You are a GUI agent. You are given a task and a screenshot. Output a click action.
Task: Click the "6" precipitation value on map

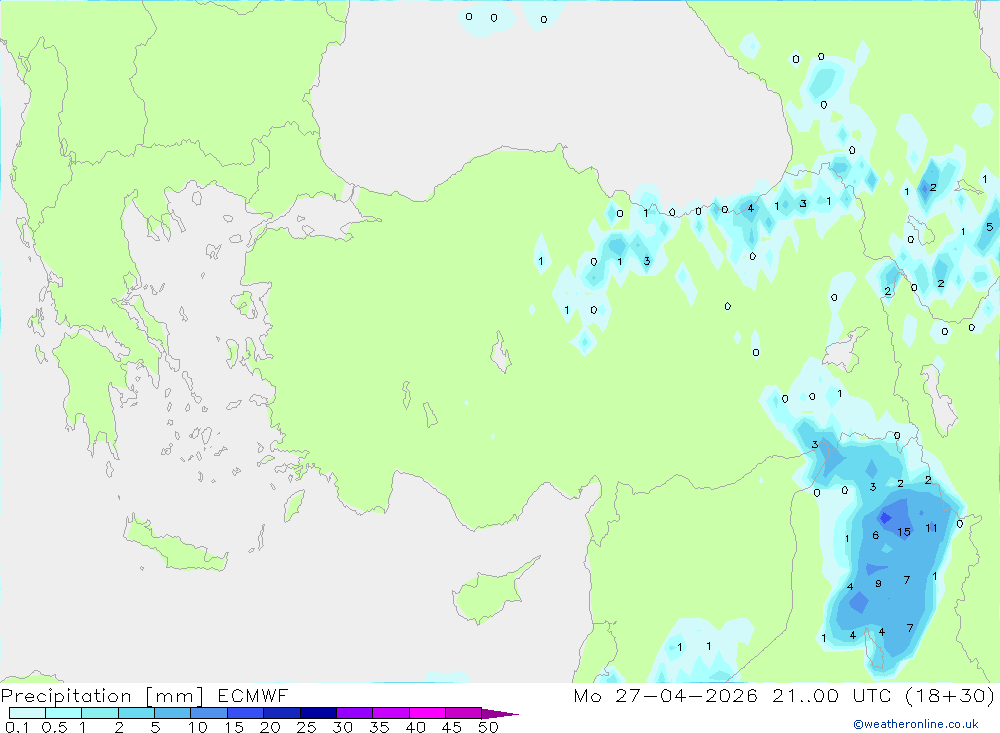point(876,535)
